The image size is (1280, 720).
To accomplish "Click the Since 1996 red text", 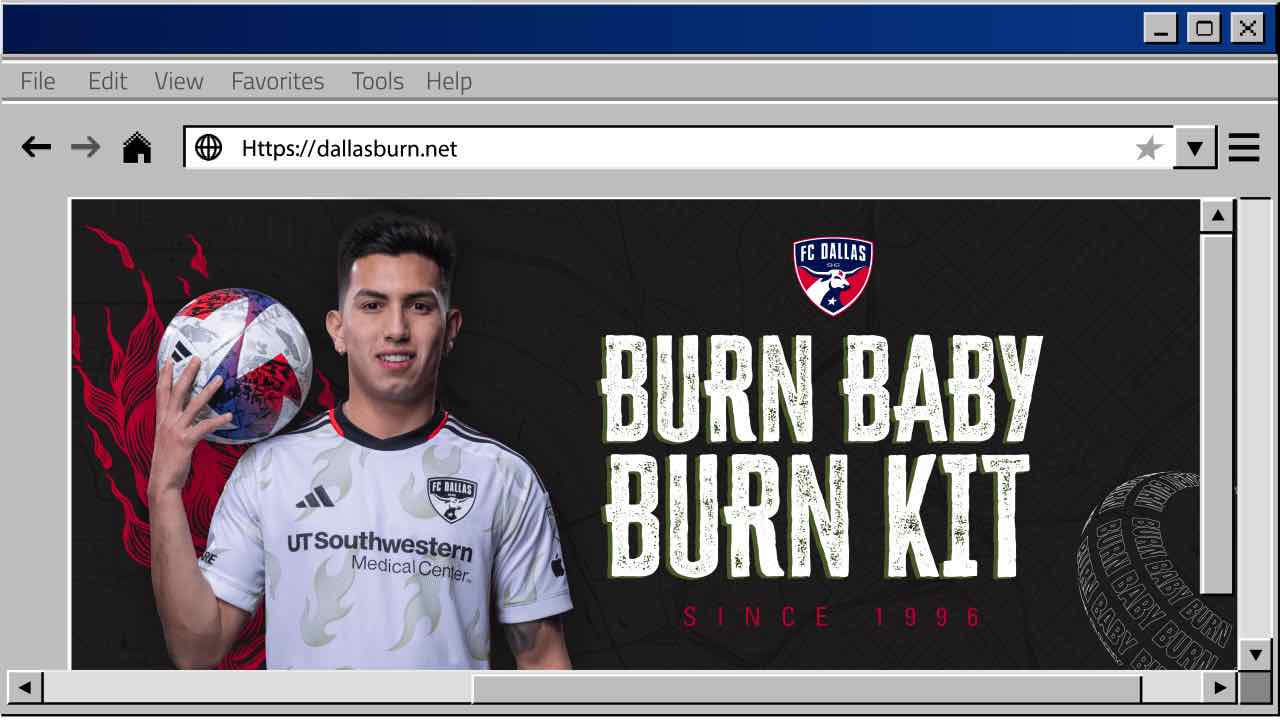I will [832, 616].
